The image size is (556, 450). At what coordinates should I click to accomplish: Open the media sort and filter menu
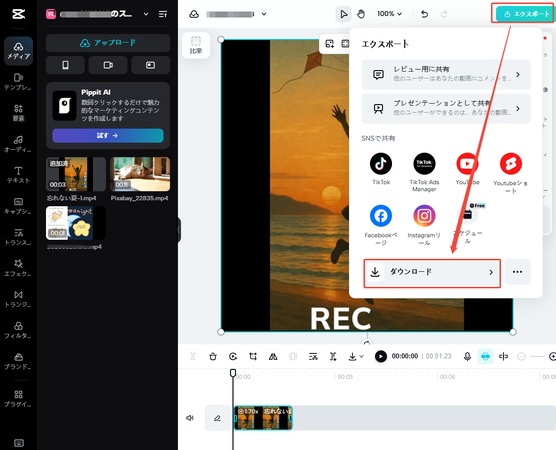pyautogui.click(x=163, y=14)
